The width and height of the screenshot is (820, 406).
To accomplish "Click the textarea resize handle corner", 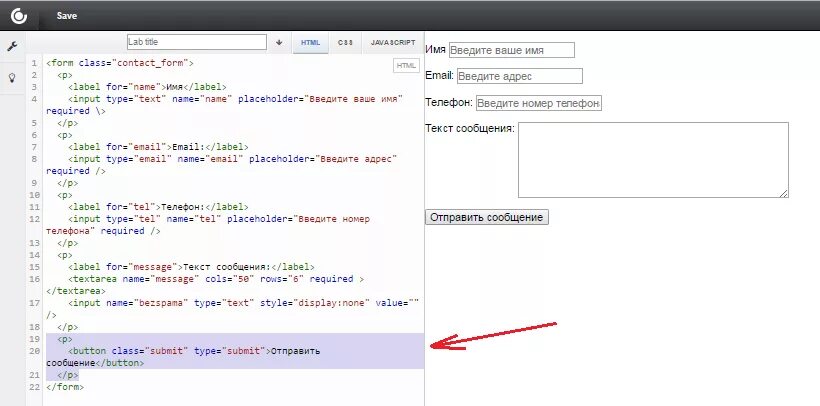I will coord(784,194).
